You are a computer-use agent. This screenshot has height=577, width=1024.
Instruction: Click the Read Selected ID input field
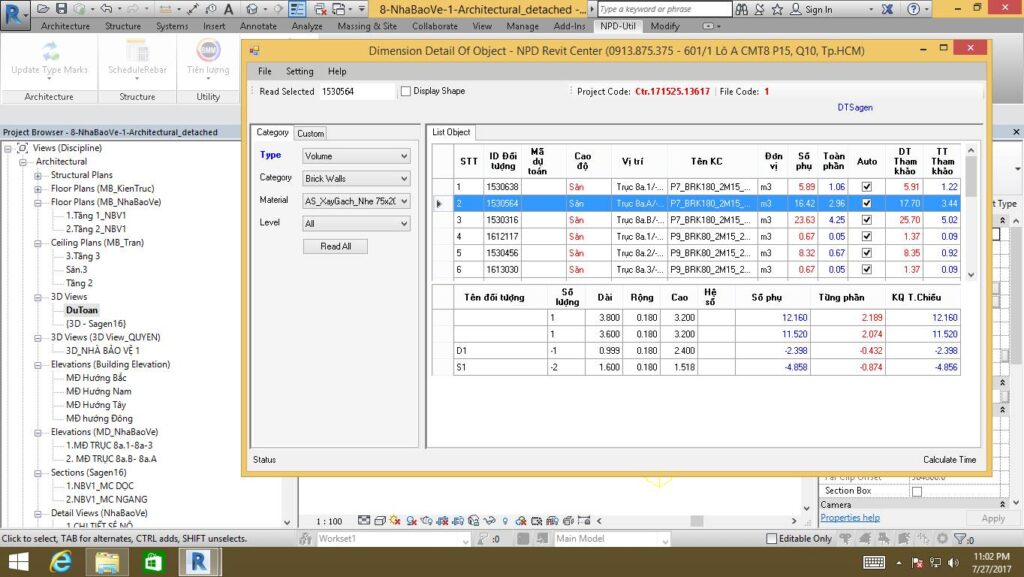tap(357, 91)
